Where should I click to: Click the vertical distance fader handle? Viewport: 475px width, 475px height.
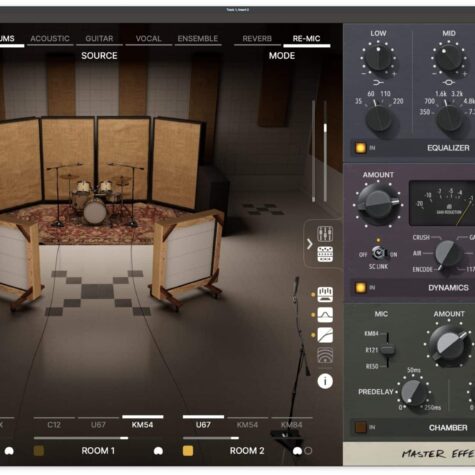click(x=325, y=128)
